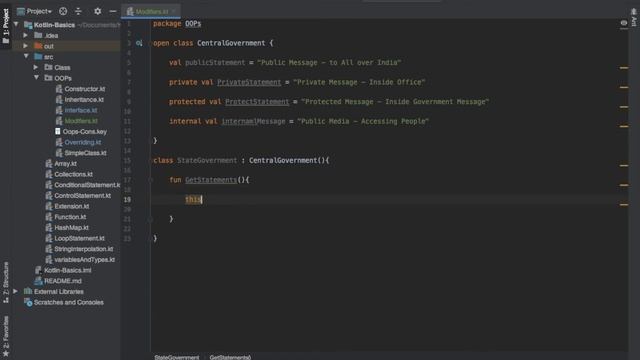Select the .idea folder icon
Viewport: 640px width, 360px height.
38,36
